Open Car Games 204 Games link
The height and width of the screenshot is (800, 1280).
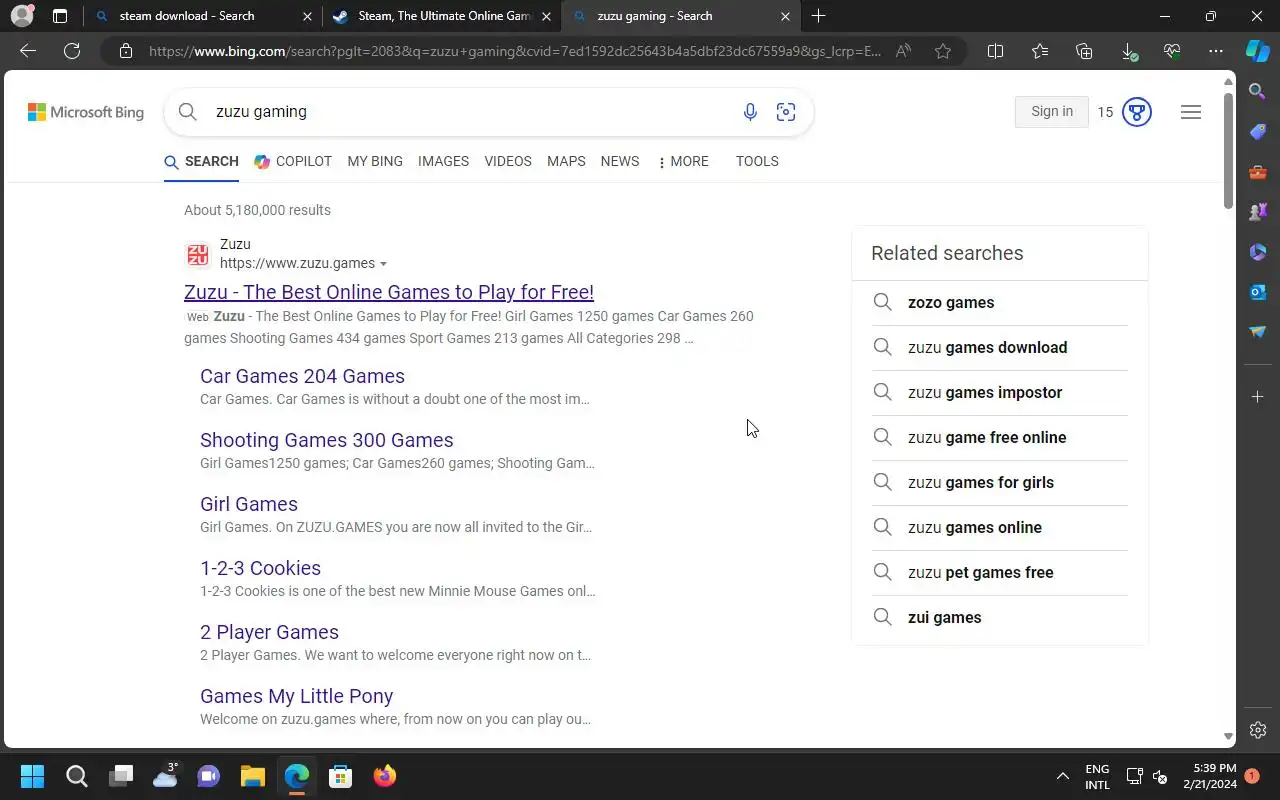pyautogui.click(x=302, y=376)
